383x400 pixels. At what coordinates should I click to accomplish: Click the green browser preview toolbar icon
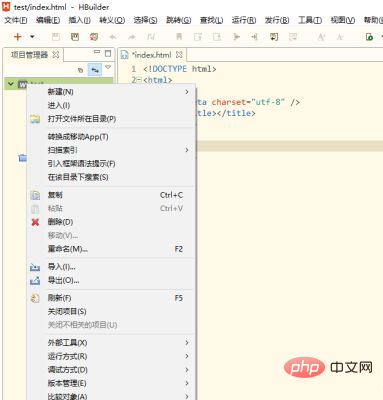(x=369, y=37)
